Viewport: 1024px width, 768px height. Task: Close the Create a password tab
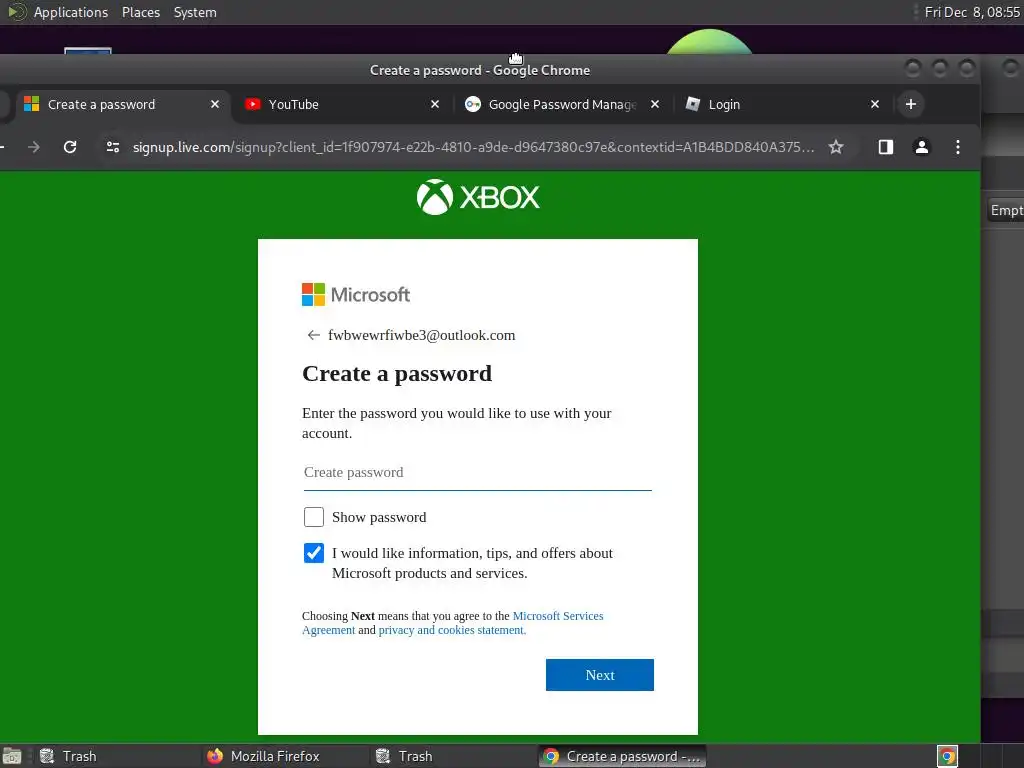coord(215,104)
